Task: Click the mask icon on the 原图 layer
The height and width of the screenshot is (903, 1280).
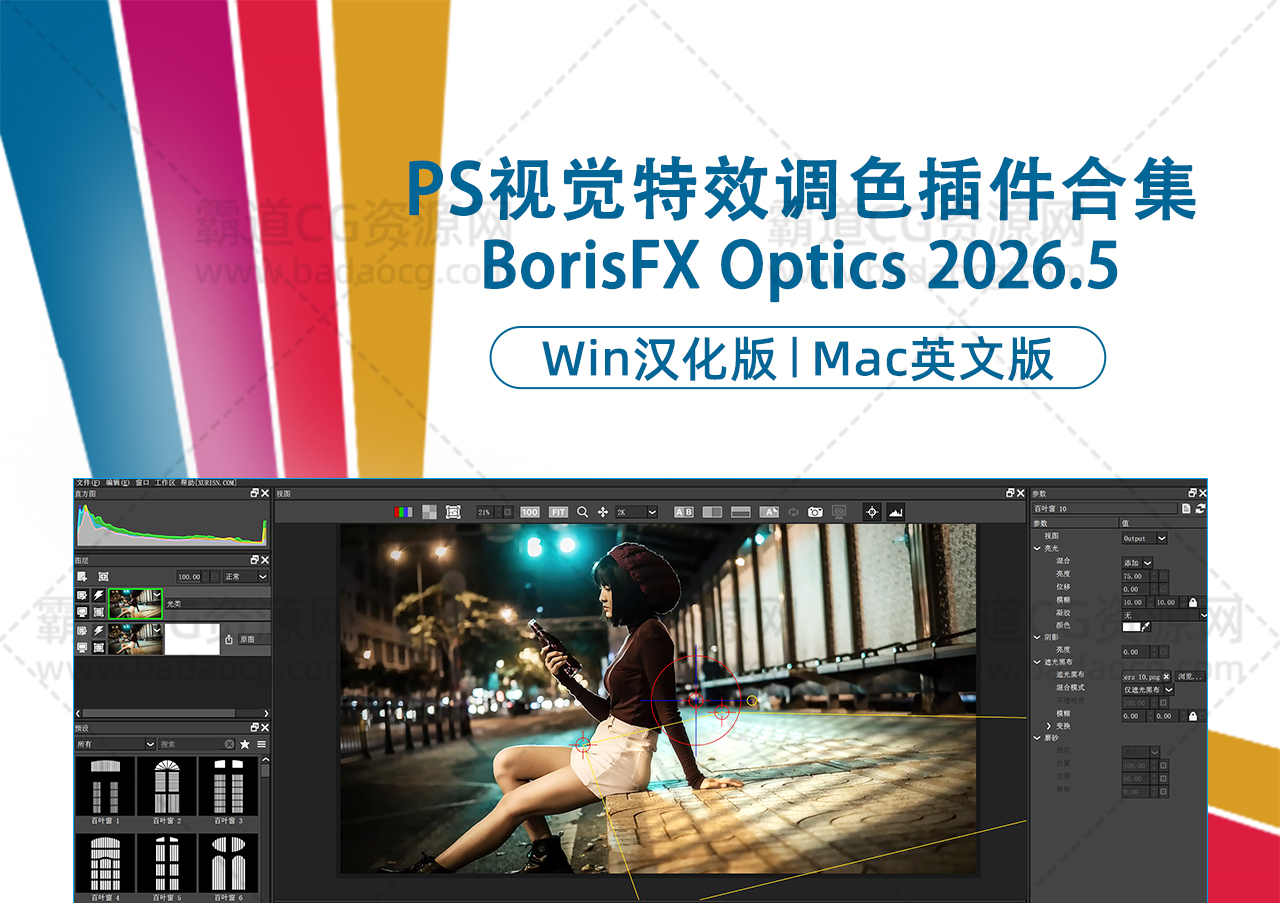Action: click(99, 647)
